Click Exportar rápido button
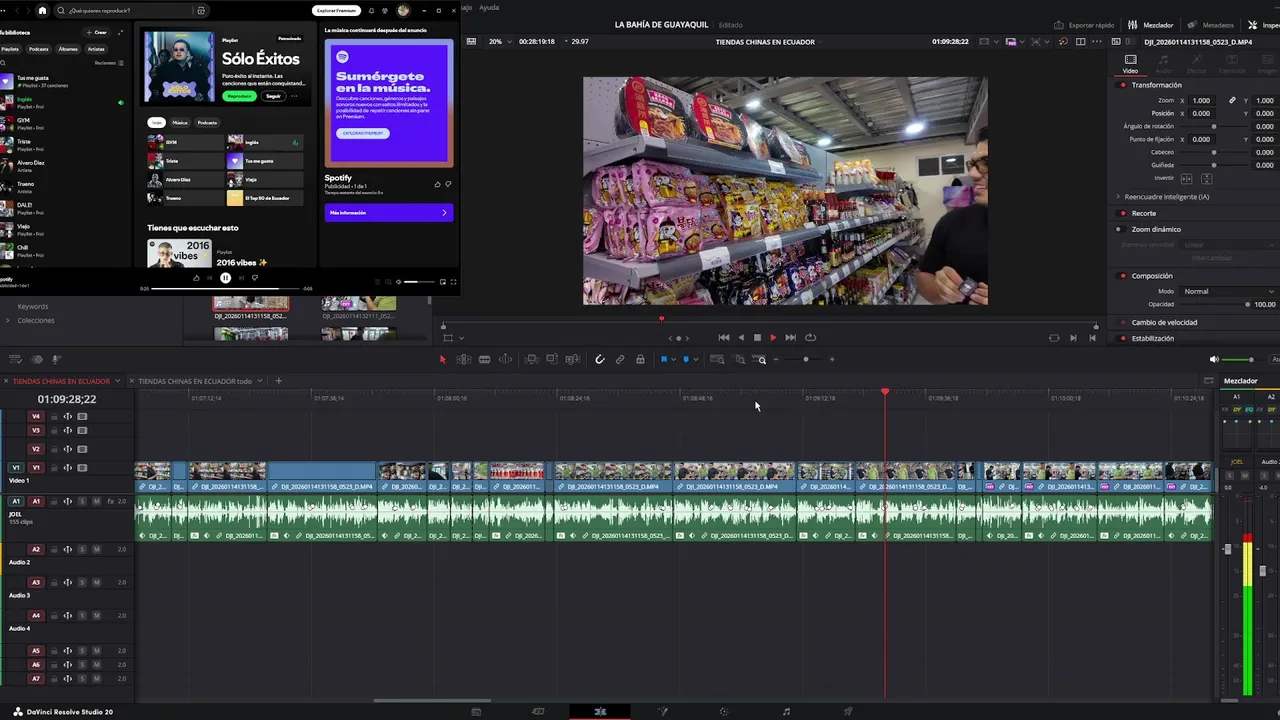The width and height of the screenshot is (1280, 720). point(1085,24)
